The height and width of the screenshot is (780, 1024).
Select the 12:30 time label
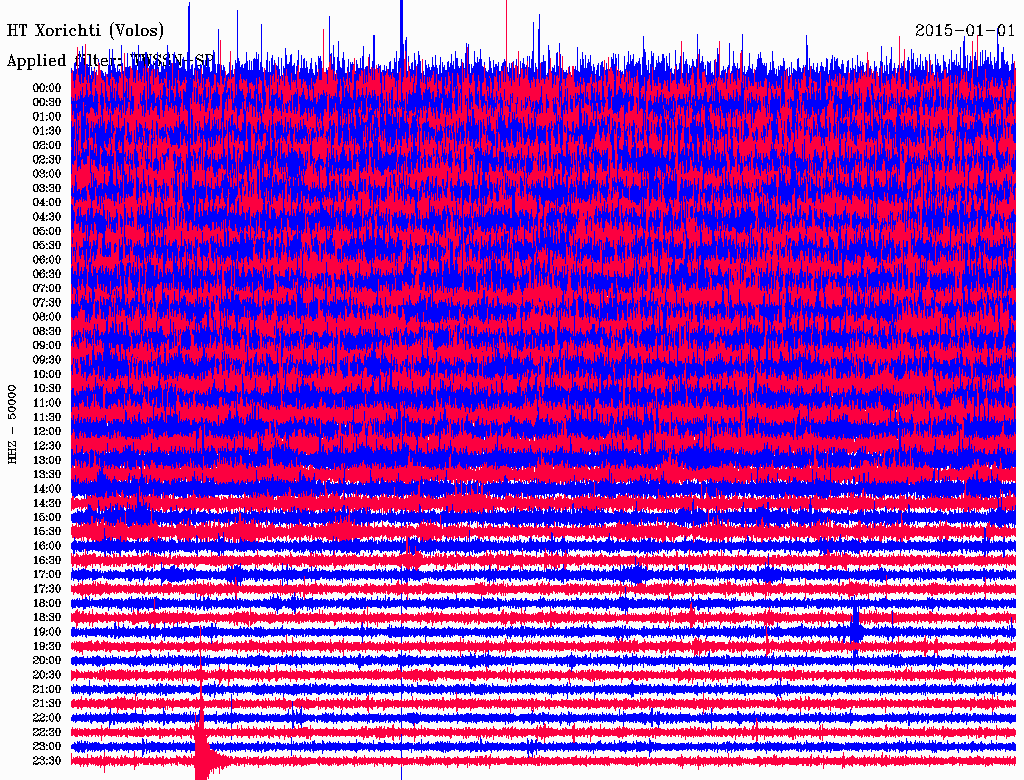tap(47, 446)
